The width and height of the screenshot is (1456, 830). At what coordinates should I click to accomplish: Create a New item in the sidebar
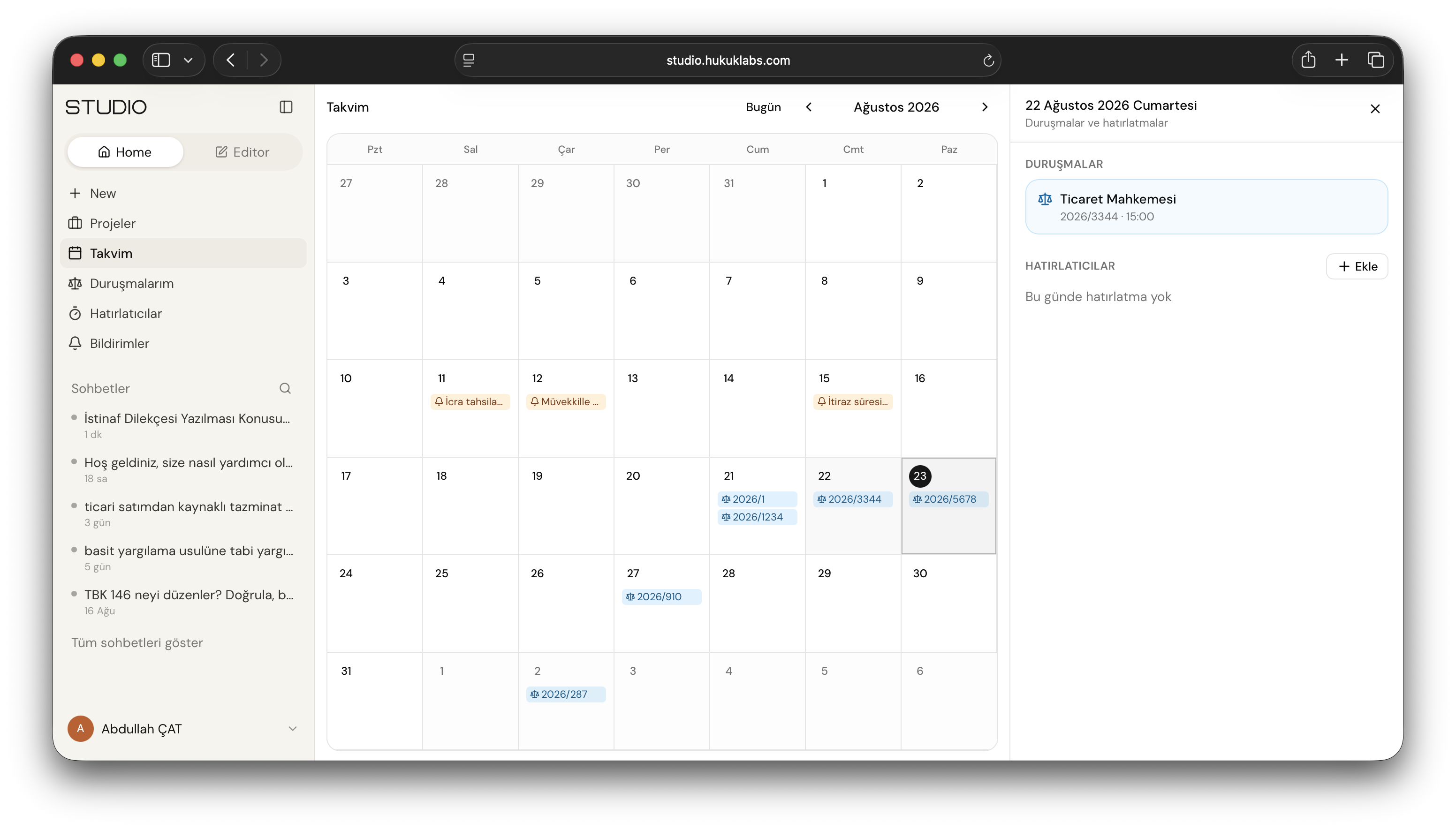pos(183,193)
